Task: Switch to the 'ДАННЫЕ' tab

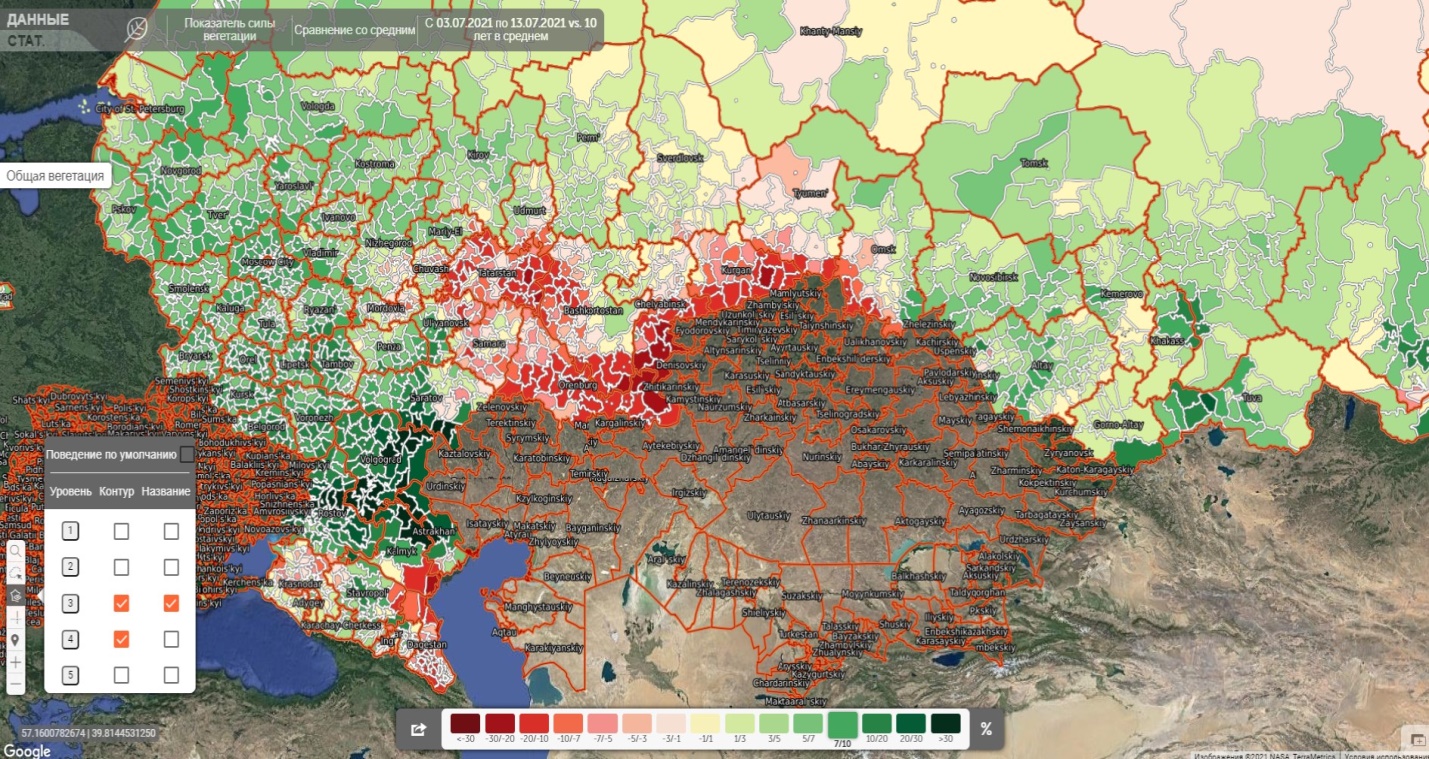Action: pos(38,20)
